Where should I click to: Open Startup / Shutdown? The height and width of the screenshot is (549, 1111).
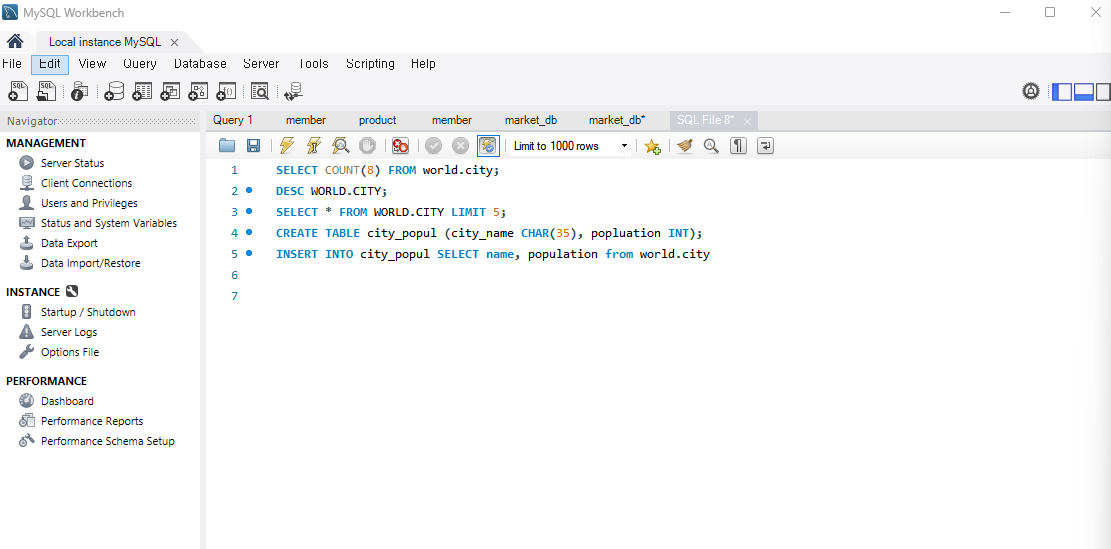pos(88,312)
